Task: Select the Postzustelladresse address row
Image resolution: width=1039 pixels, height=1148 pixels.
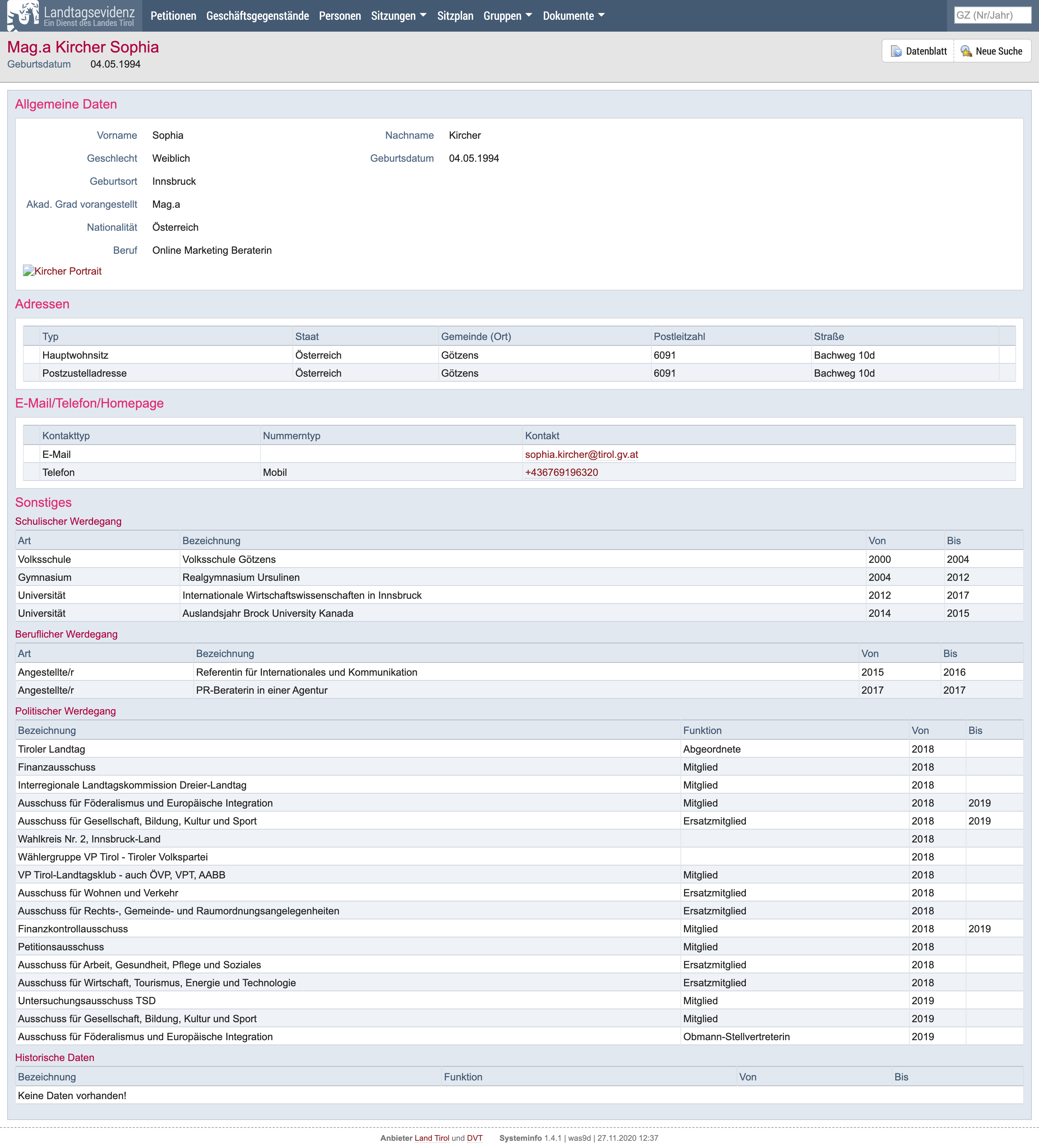Action: (x=519, y=373)
